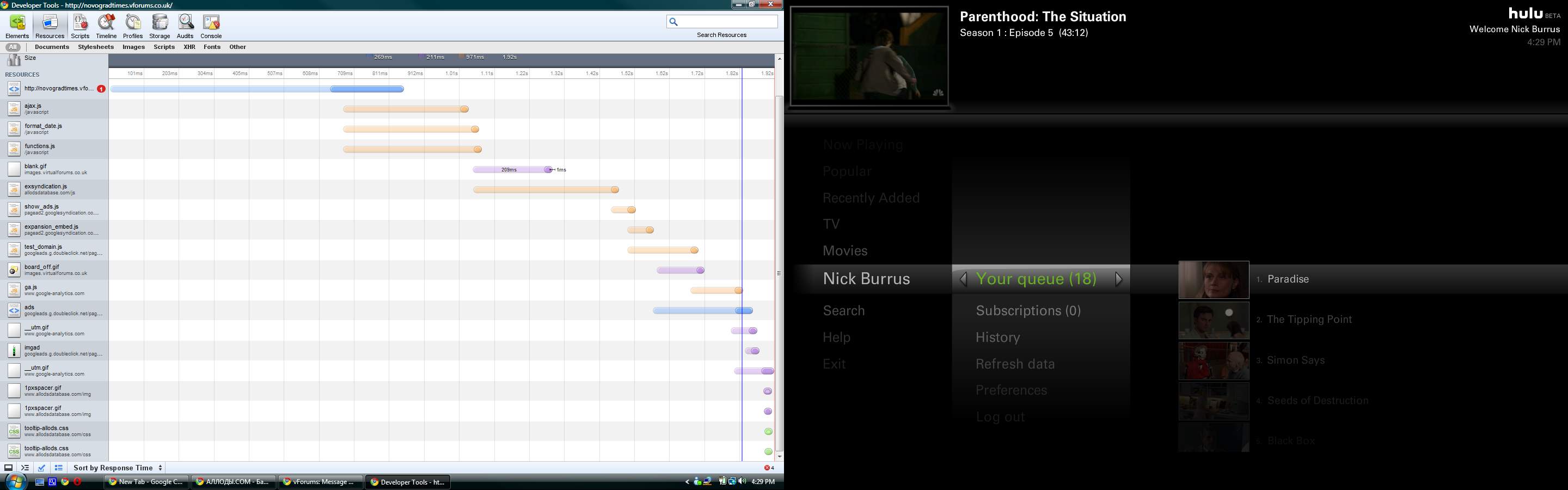Select the ads document resource
The height and width of the screenshot is (490, 1568).
(54, 310)
